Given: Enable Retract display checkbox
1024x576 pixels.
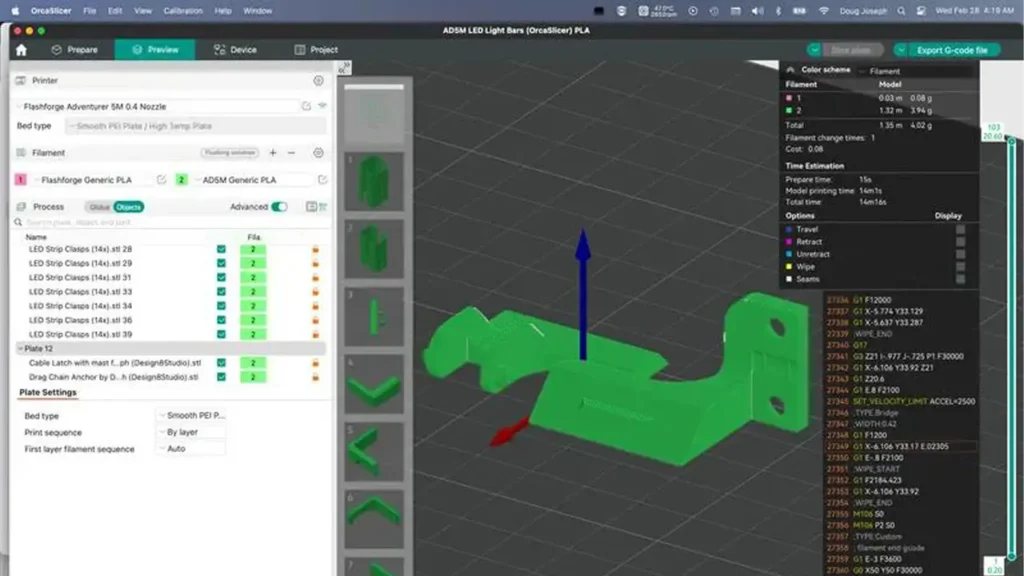Looking at the screenshot, I should (x=960, y=242).
